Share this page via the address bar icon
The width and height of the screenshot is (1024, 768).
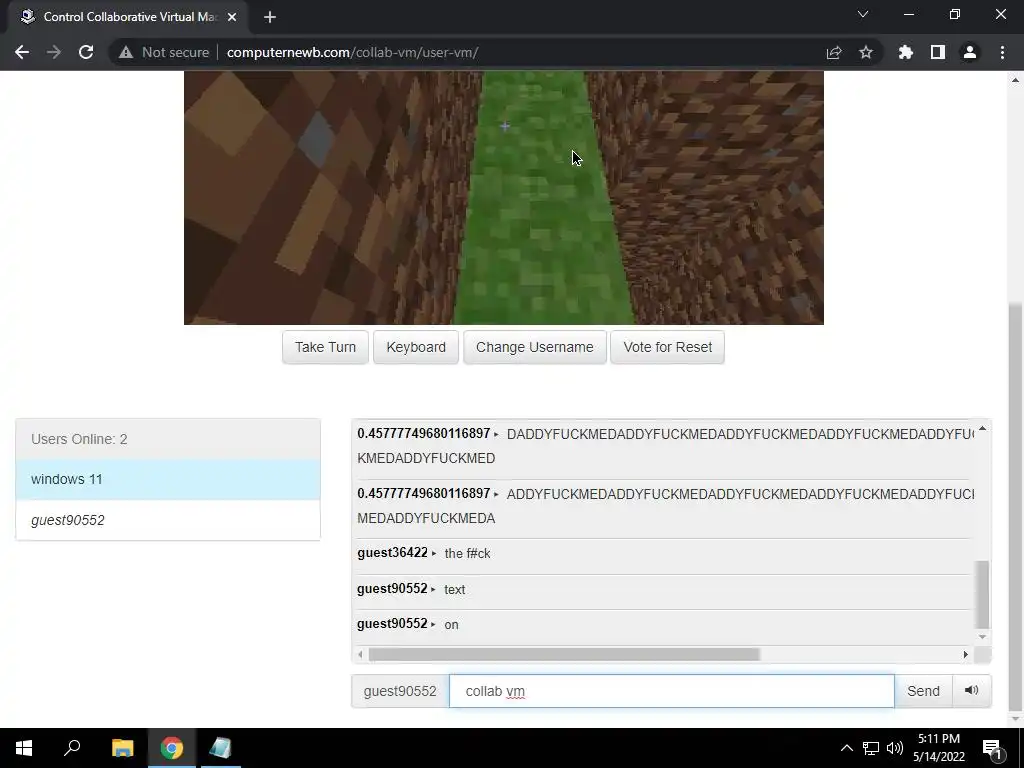(x=834, y=52)
